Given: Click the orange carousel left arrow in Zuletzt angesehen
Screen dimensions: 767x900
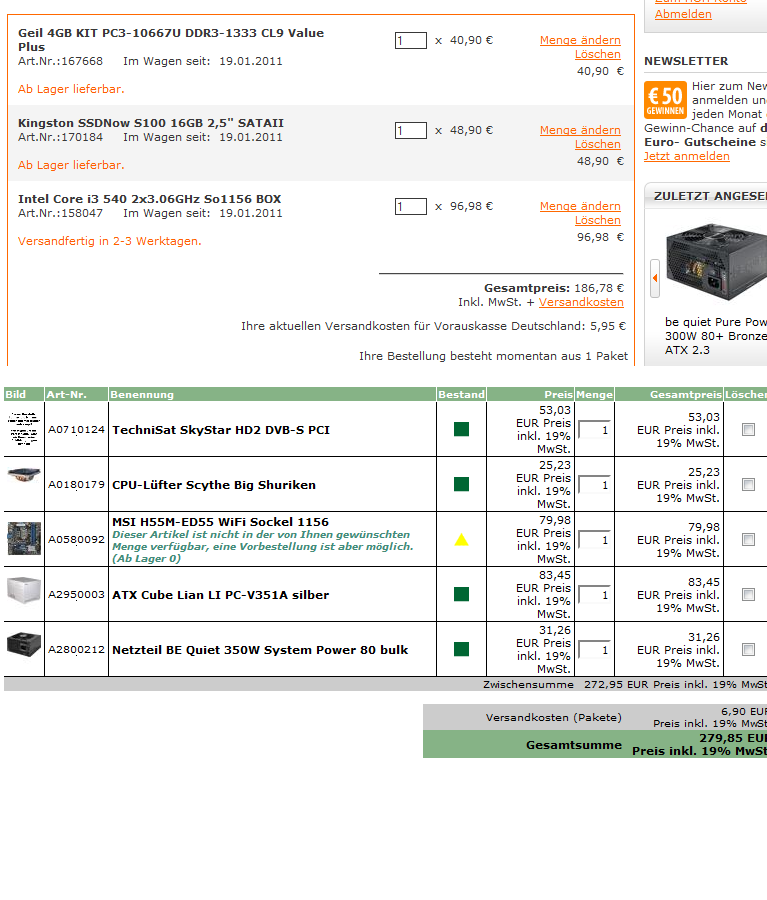Looking at the screenshot, I should [654, 278].
